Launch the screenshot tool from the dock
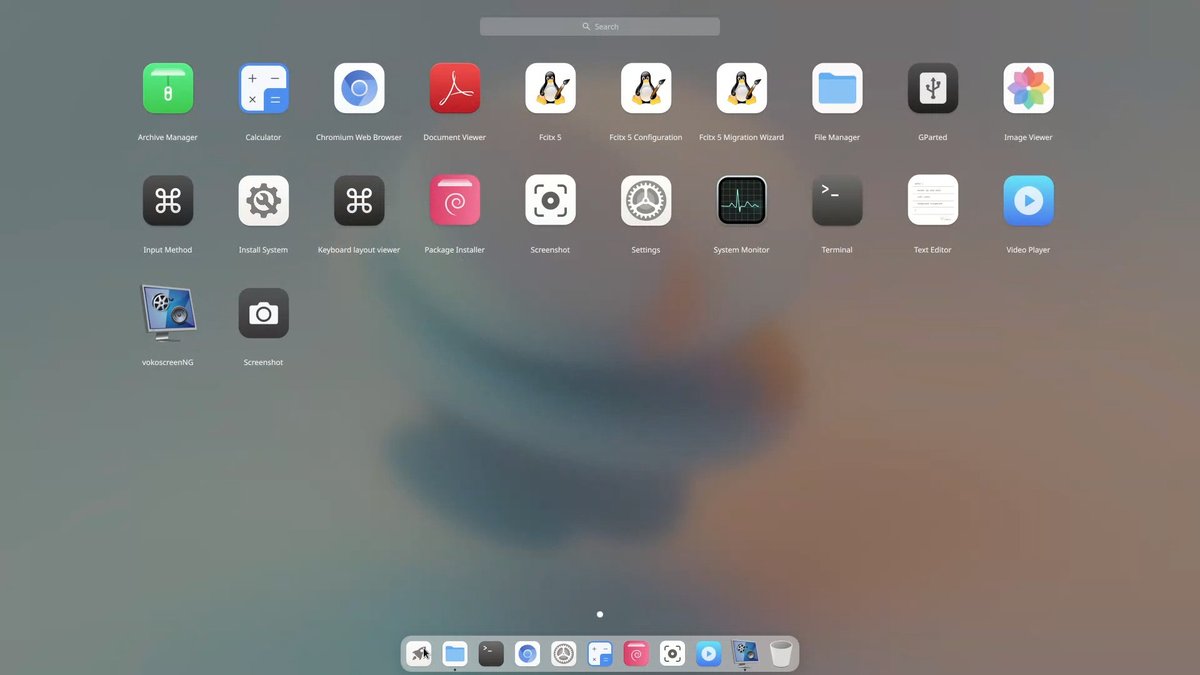1200x675 pixels. coord(672,654)
